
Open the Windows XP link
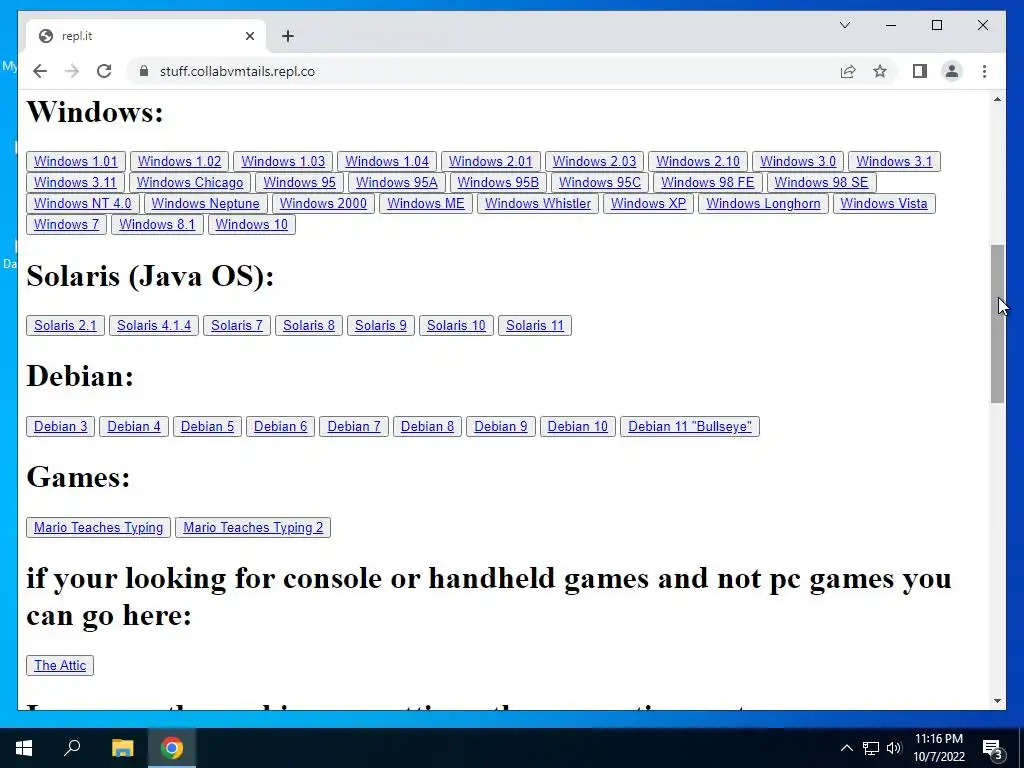[x=648, y=203]
